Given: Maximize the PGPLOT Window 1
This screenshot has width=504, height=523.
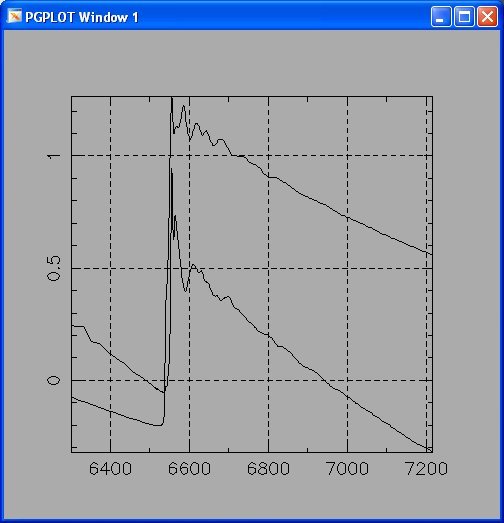Looking at the screenshot, I should 464,16.
